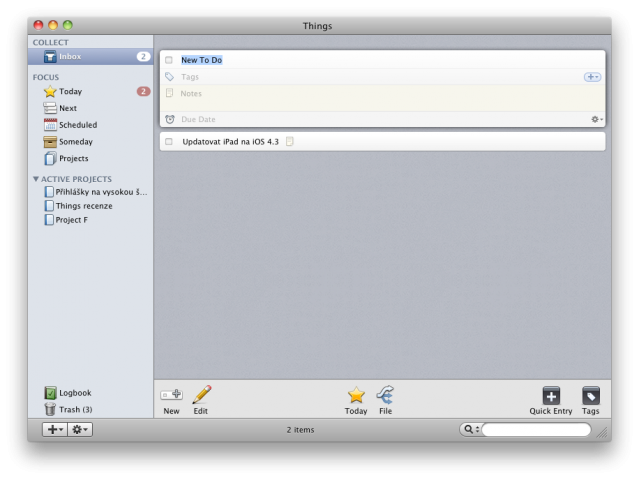639x480 pixels.
Task: Open Quick Entry from toolbar
Action: pyautogui.click(x=551, y=395)
